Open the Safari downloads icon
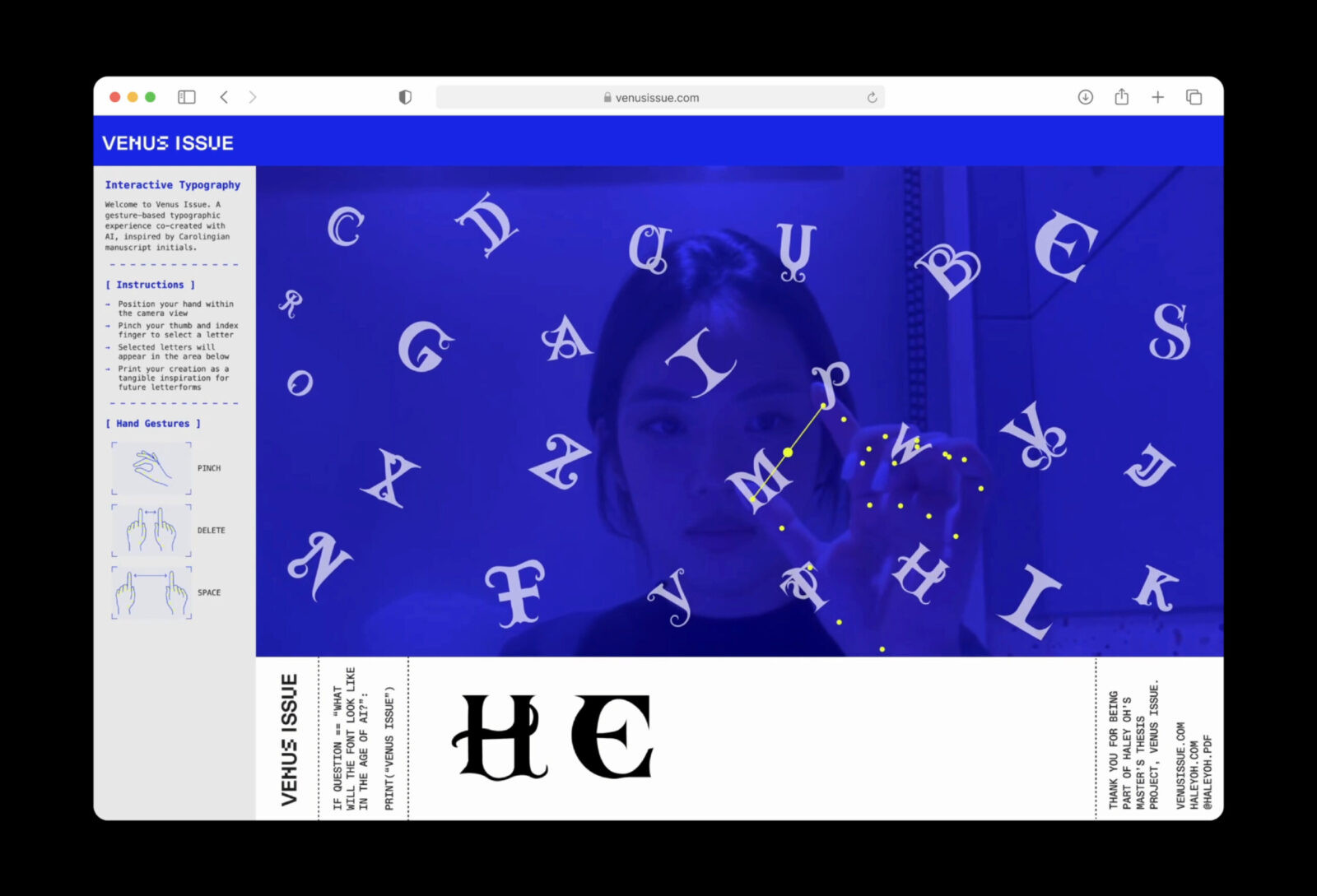 click(x=1085, y=97)
